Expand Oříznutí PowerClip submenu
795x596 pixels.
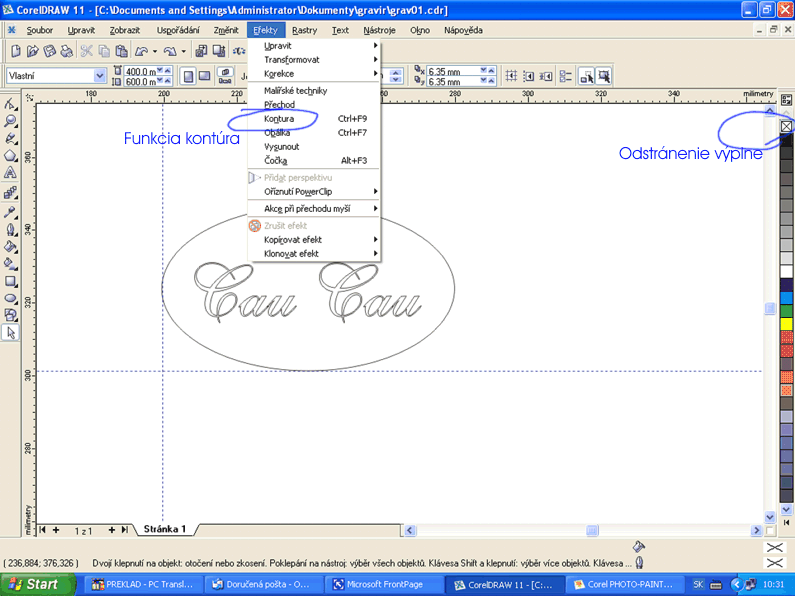(314, 192)
